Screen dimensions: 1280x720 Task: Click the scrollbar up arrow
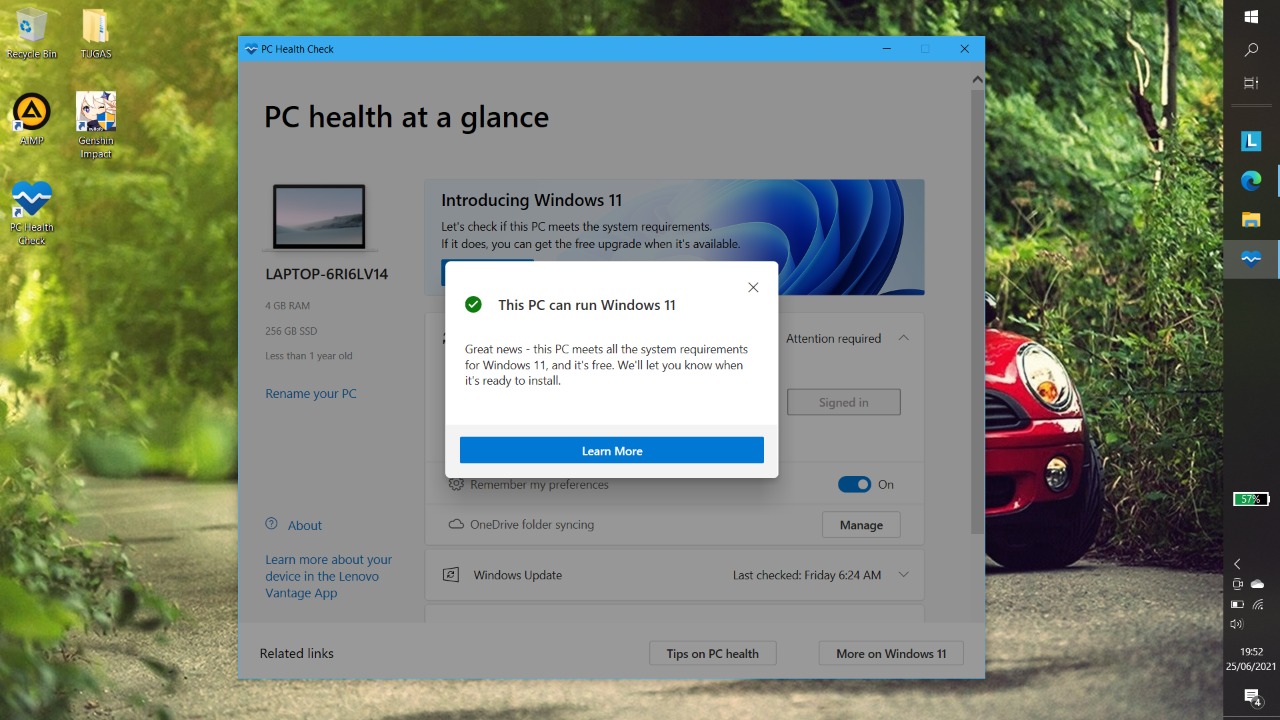(977, 79)
